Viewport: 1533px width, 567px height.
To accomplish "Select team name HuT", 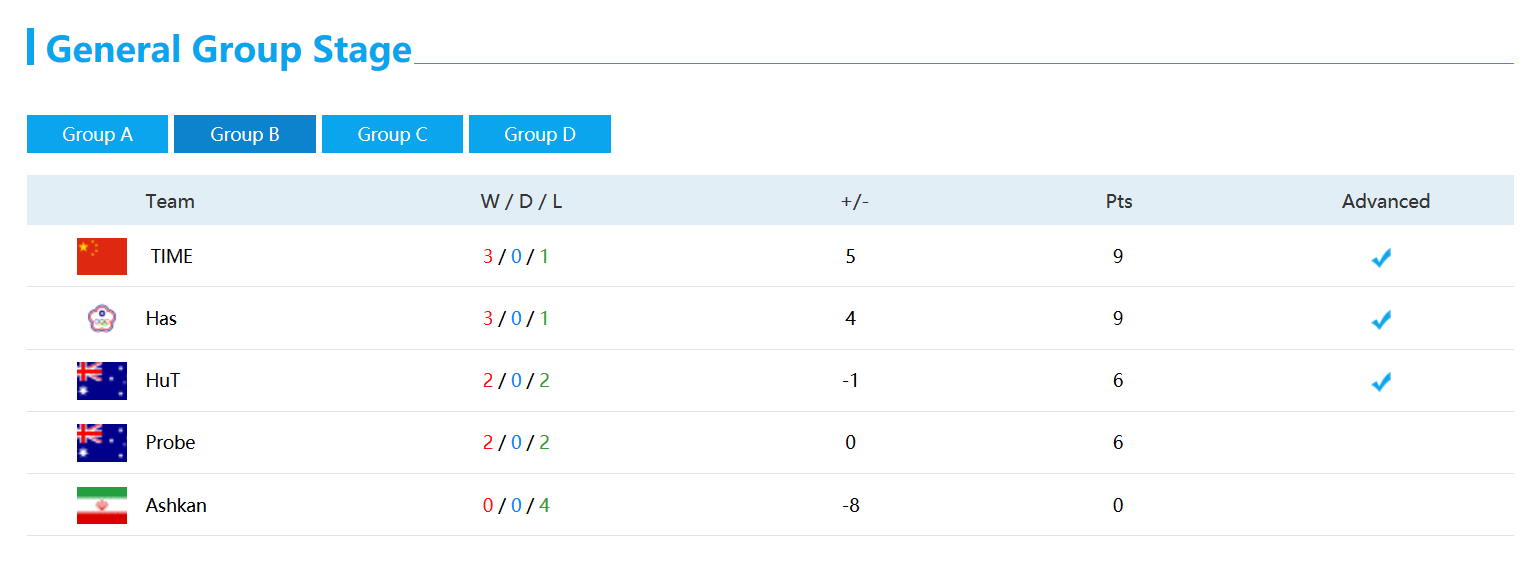I will pyautogui.click(x=163, y=380).
